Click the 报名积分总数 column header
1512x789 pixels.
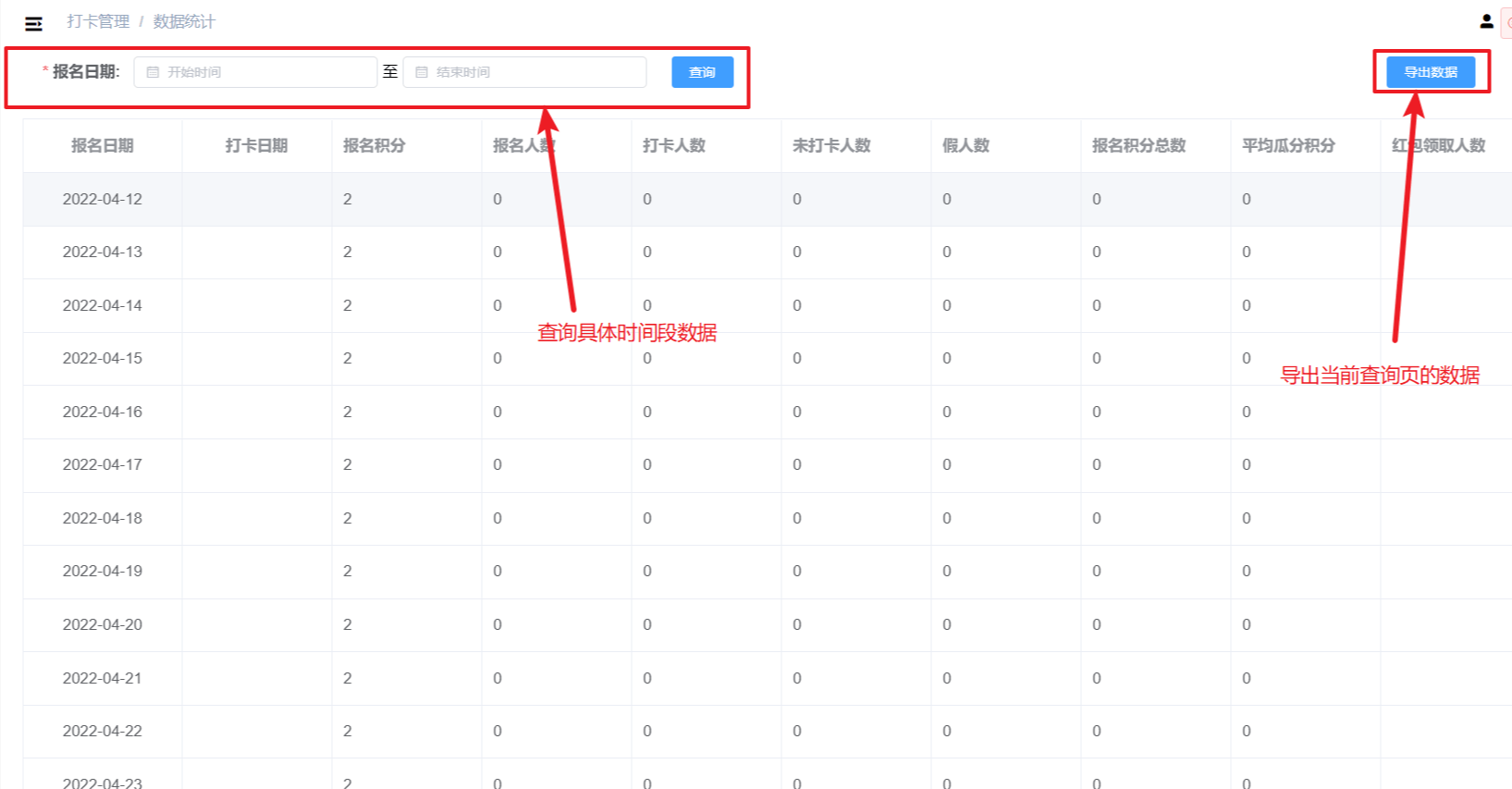click(x=1138, y=145)
